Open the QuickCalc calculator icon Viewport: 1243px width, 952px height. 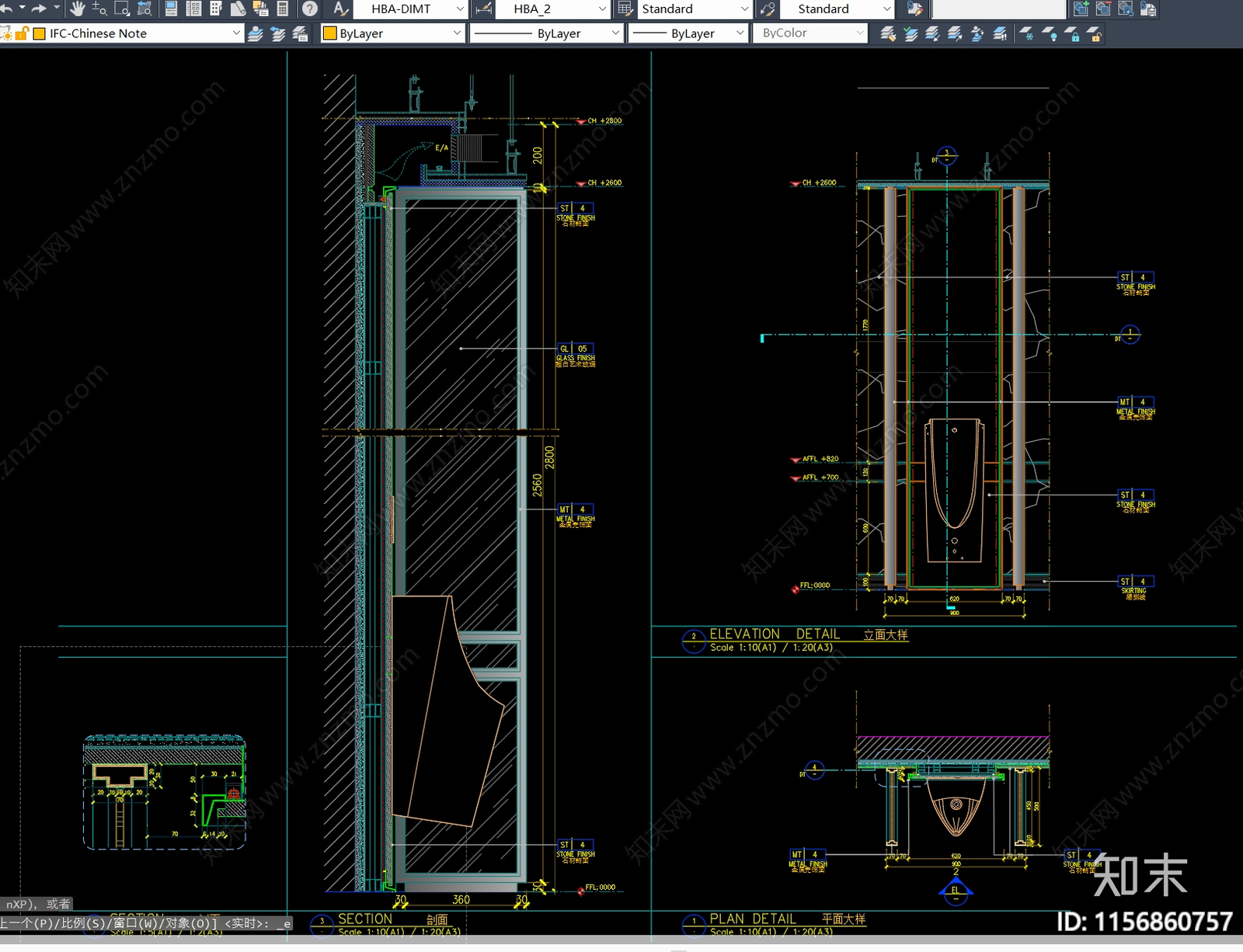tap(283, 9)
